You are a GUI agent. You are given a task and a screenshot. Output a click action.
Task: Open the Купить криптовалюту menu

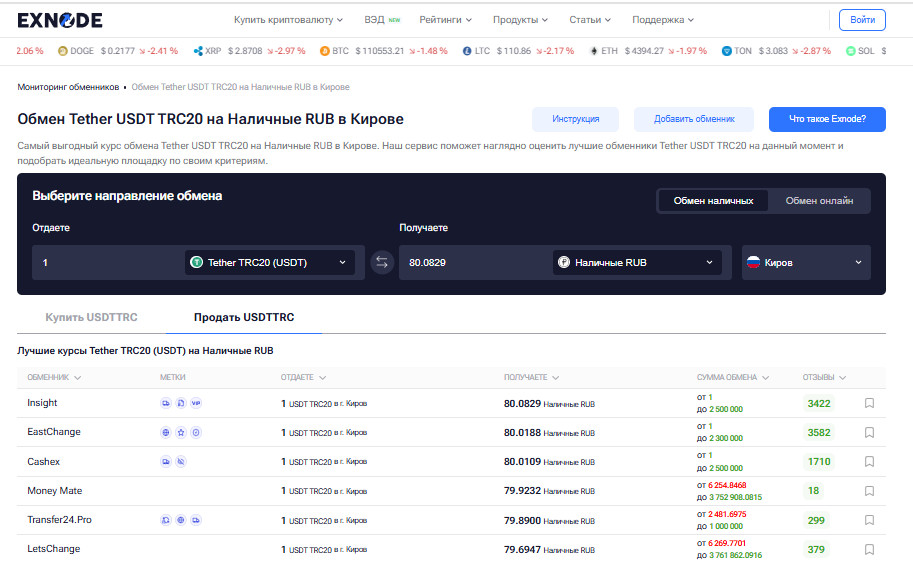[288, 20]
